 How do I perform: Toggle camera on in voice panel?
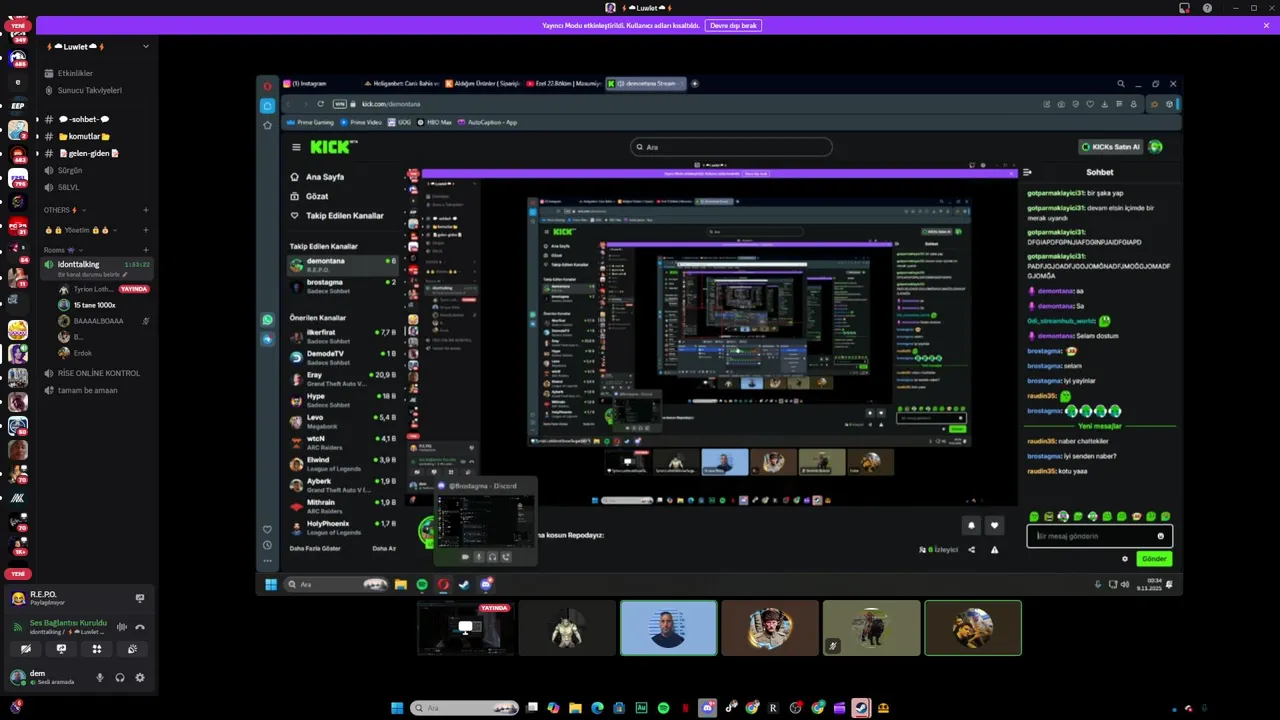click(x=26, y=649)
